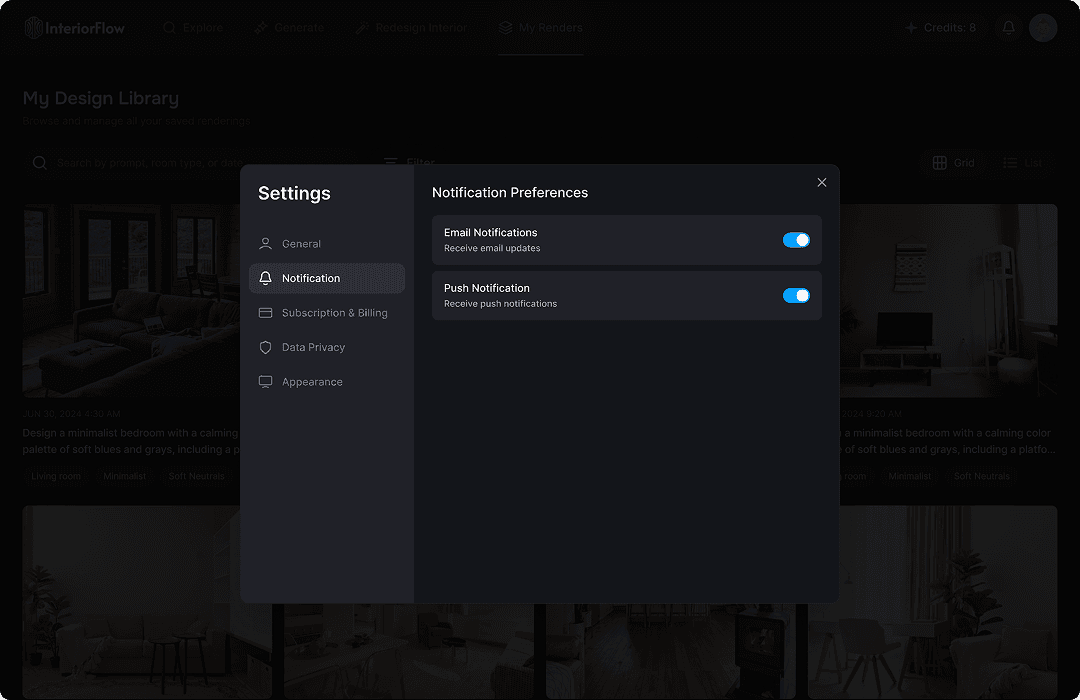The image size is (1080, 700).
Task: Open notifications with the top-right bell icon
Action: (1008, 27)
